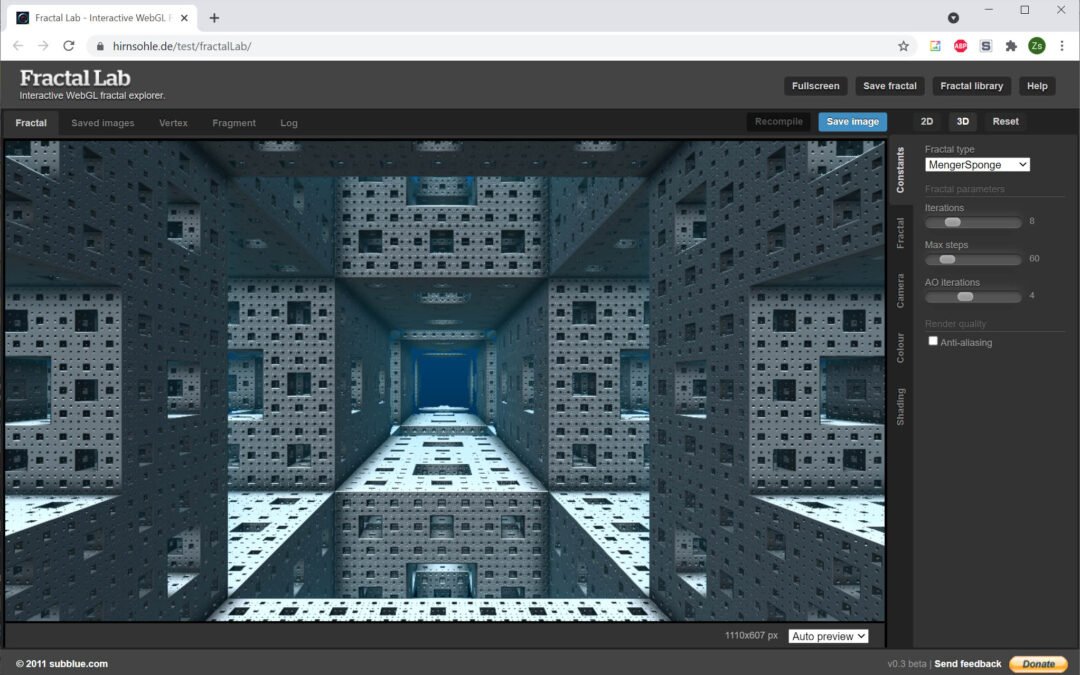The width and height of the screenshot is (1080, 675).
Task: Adjust the Iterations slider
Action: 953,222
